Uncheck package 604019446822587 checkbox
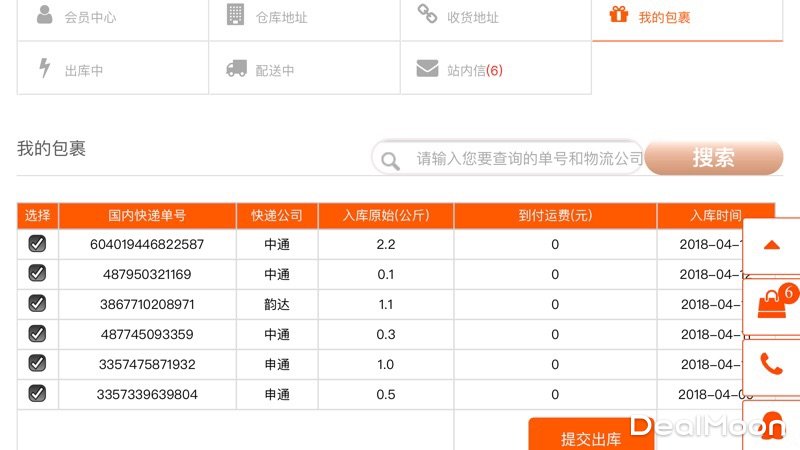800x450 pixels. [37, 244]
